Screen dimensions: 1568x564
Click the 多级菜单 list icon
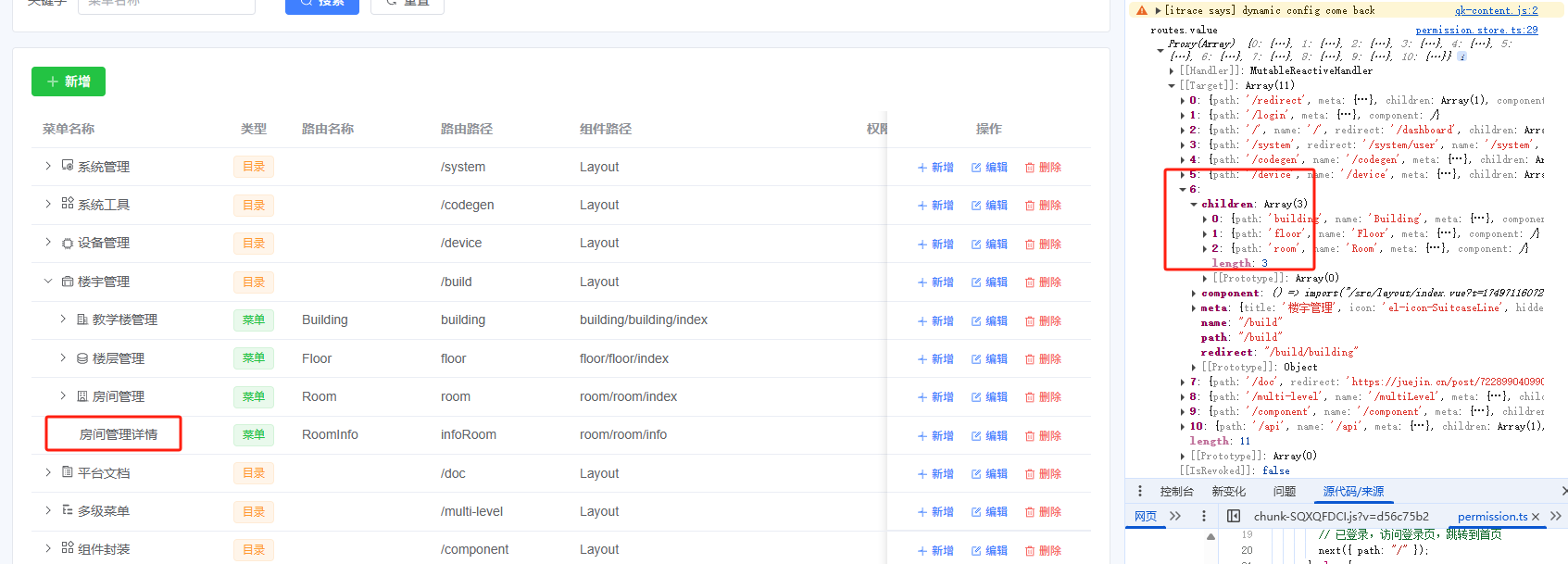coord(68,510)
